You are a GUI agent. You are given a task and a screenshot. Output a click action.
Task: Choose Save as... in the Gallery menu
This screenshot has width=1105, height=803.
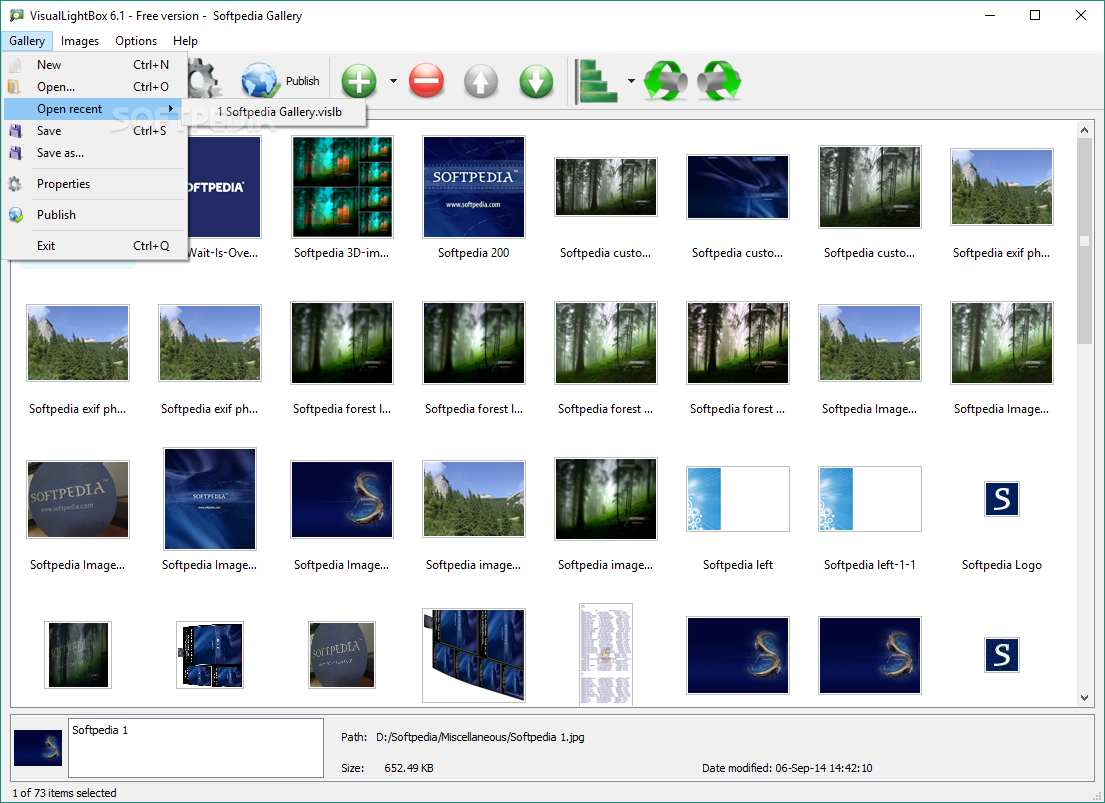(x=95, y=153)
